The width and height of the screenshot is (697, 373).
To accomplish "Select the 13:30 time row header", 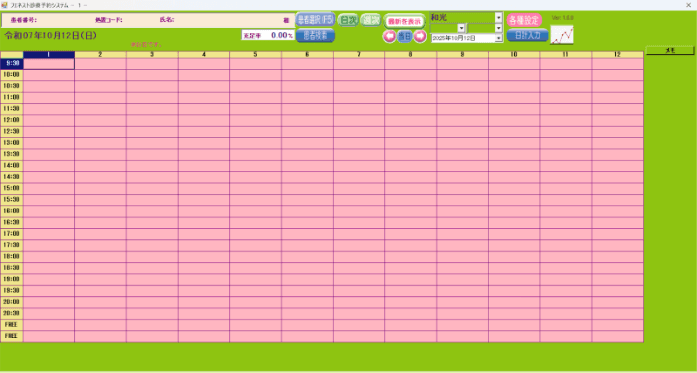I will 12,155.
